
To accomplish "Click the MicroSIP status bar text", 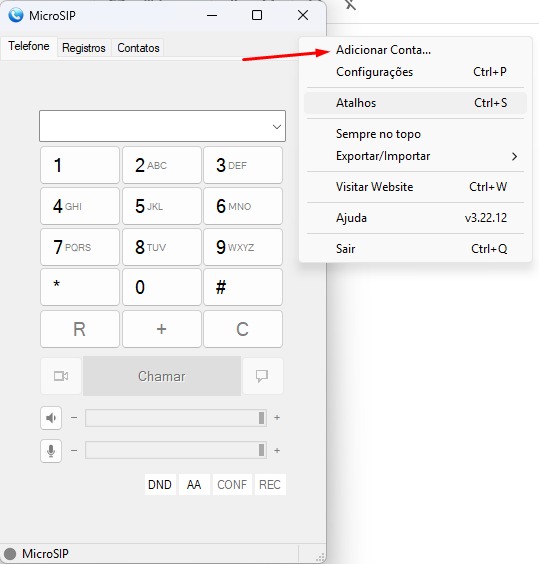I will point(45,554).
